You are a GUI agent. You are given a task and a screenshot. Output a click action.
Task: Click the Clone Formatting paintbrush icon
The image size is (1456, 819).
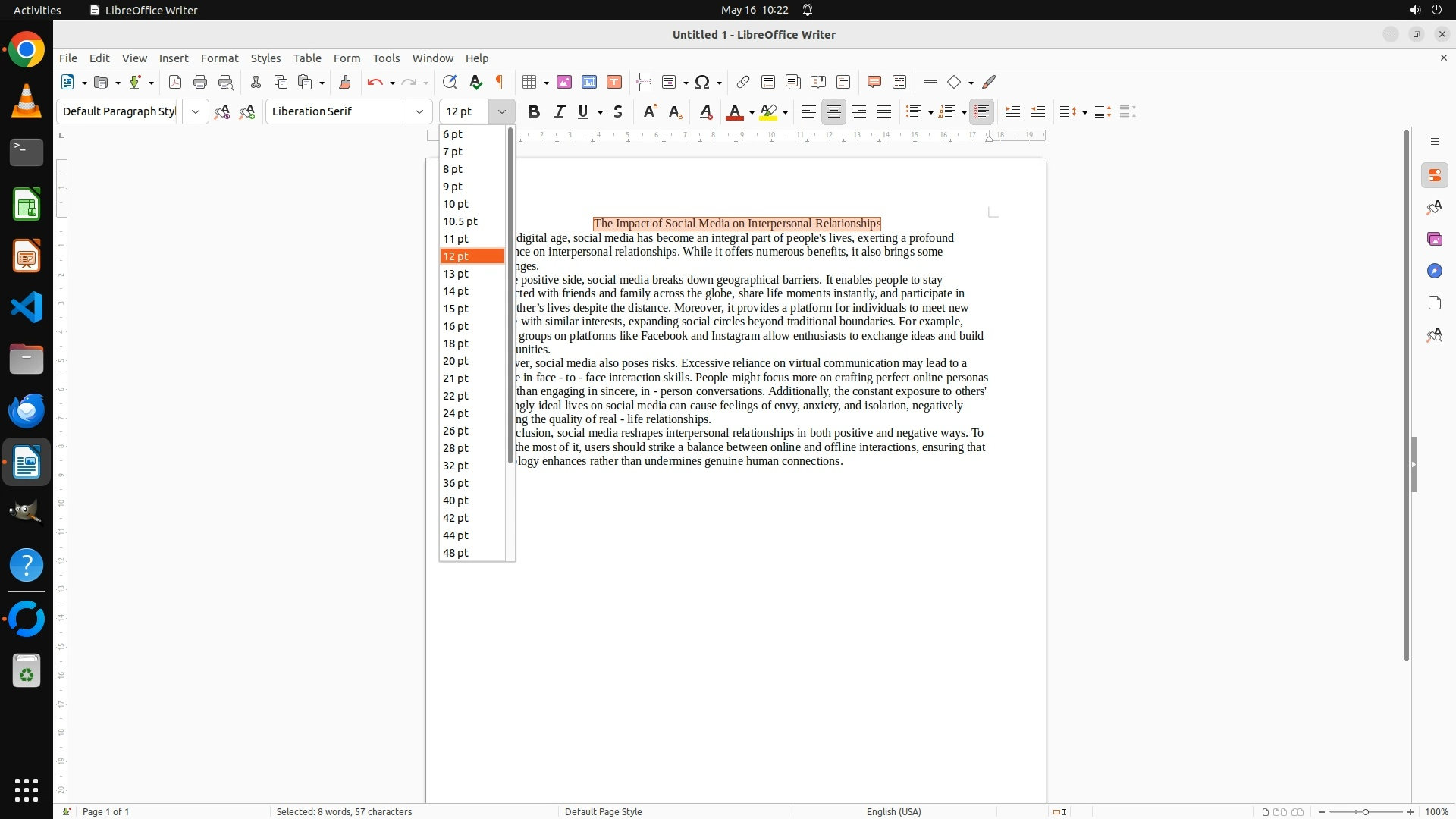point(345,82)
